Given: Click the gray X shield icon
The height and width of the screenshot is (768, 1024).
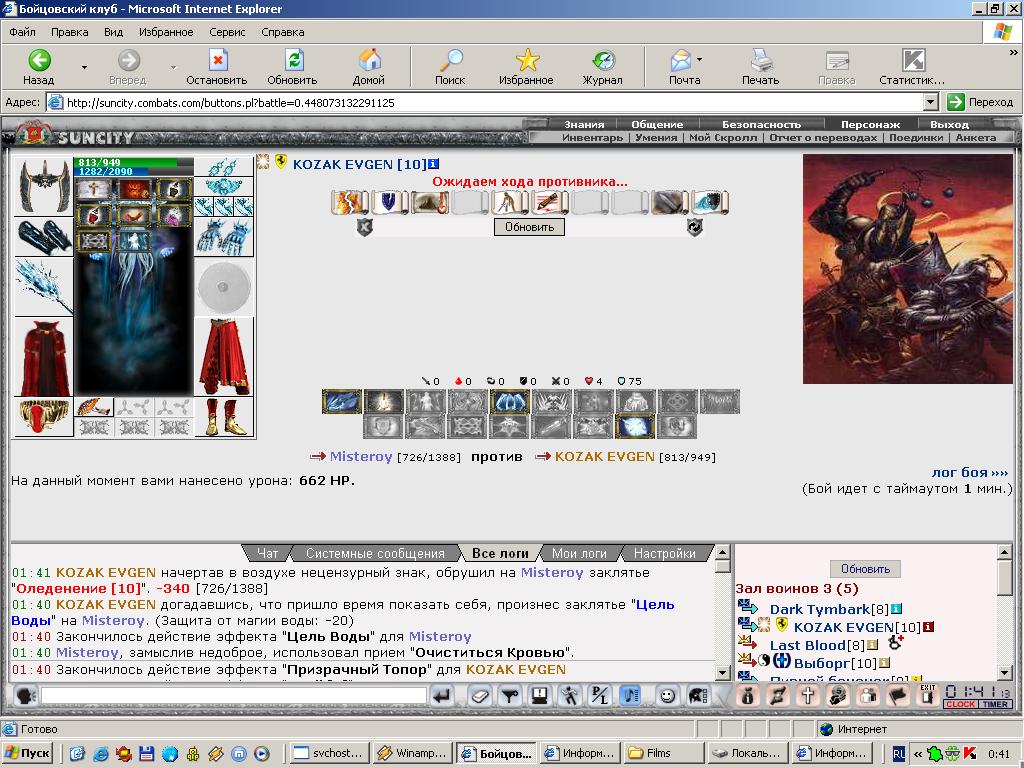Looking at the screenshot, I should (x=364, y=227).
